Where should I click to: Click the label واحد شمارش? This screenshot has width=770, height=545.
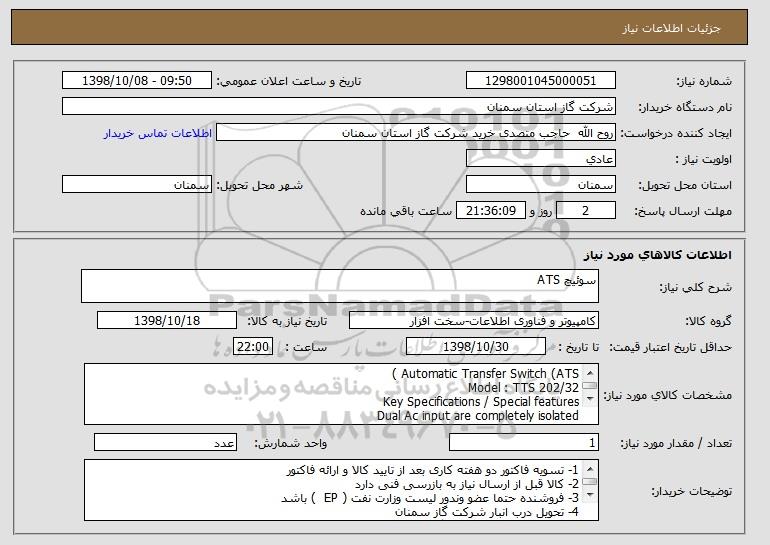tap(290, 443)
